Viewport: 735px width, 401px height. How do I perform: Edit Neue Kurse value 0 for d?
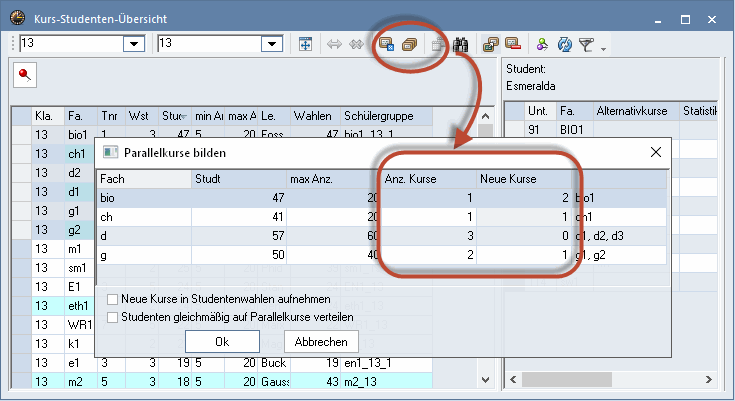[524, 235]
